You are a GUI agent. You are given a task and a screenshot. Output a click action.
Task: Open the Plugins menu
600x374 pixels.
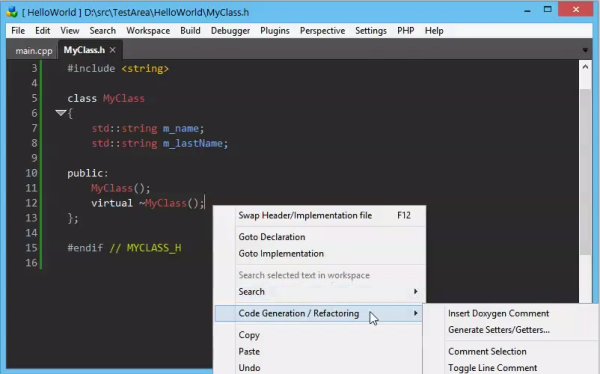[x=275, y=30]
